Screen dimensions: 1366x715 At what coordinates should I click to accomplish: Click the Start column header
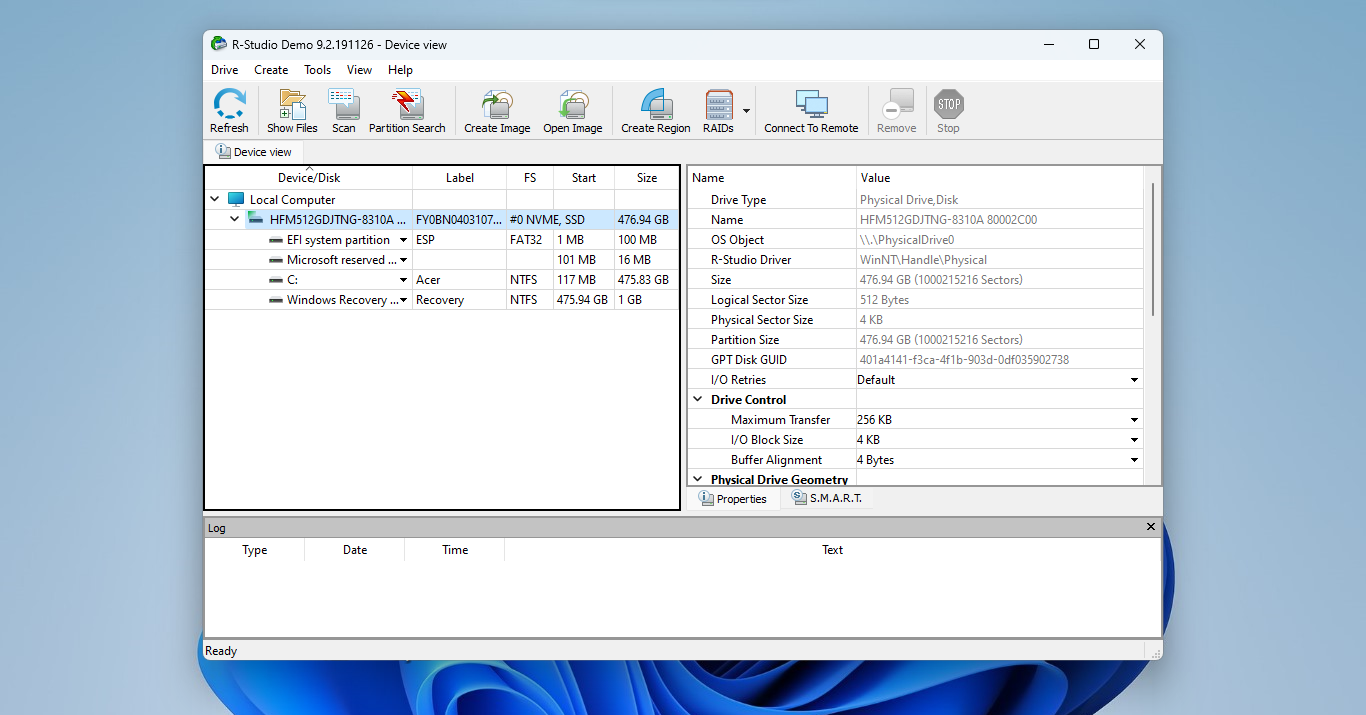(x=584, y=178)
